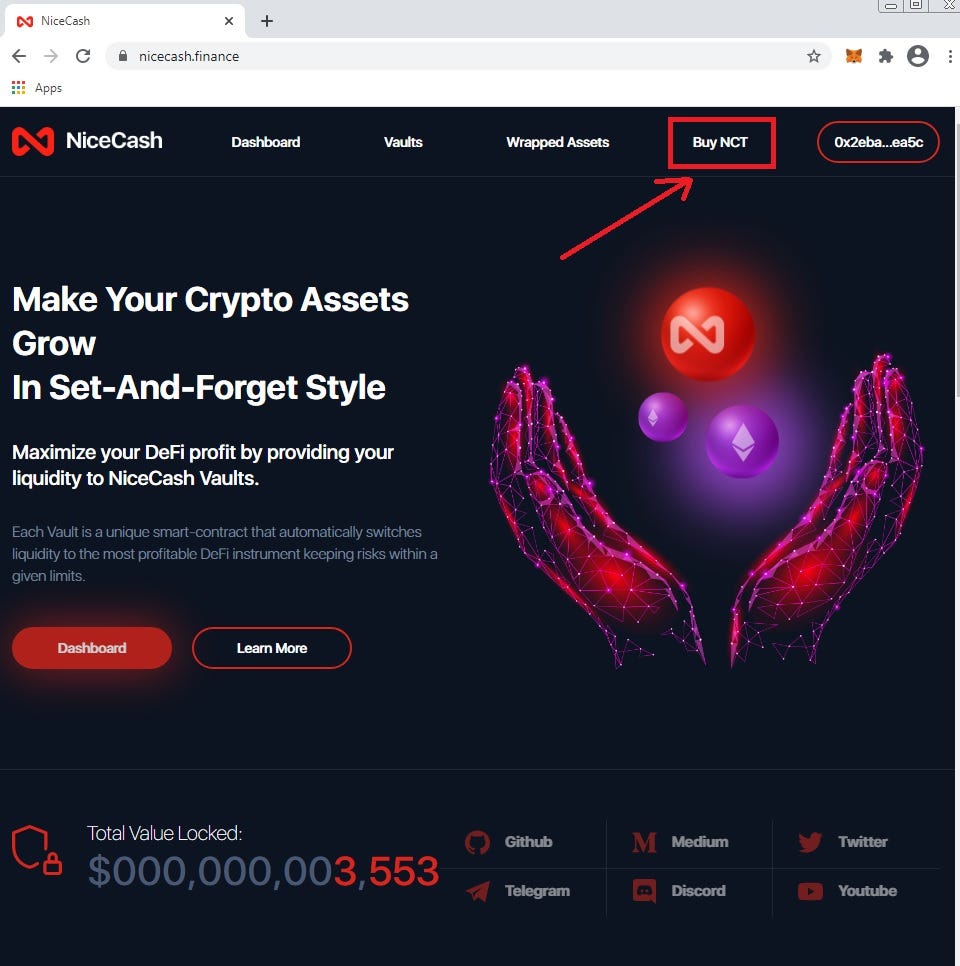Click the NiceCash logo in header
This screenshot has width=960, height=966.
(87, 141)
